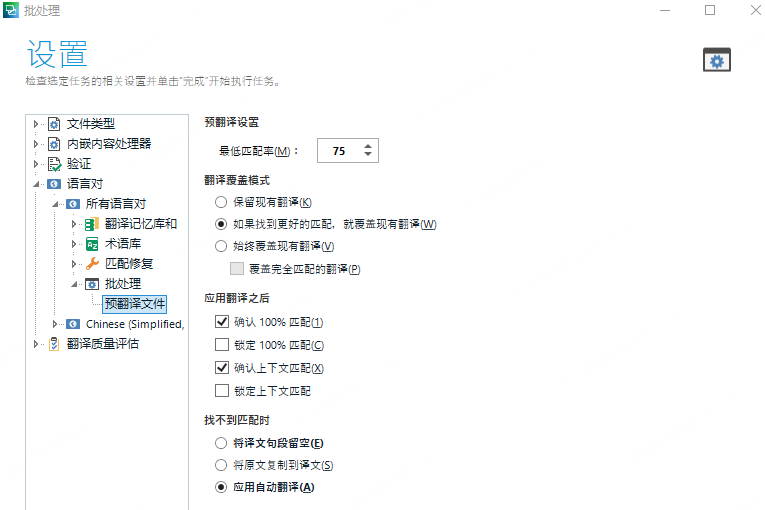Click the 匹配修复 orange wrench icon

point(92,264)
